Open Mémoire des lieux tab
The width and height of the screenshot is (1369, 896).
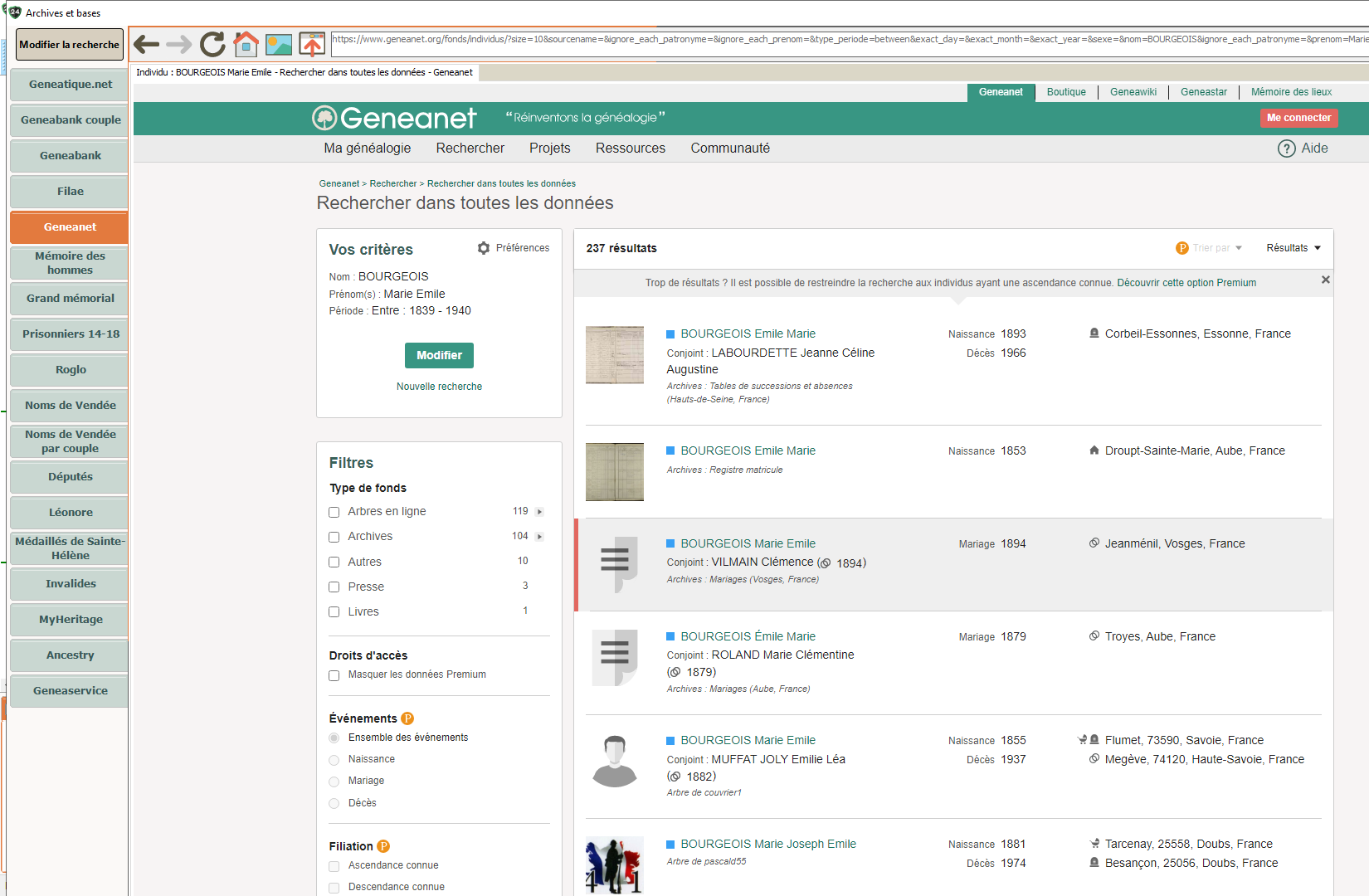[x=1291, y=92]
